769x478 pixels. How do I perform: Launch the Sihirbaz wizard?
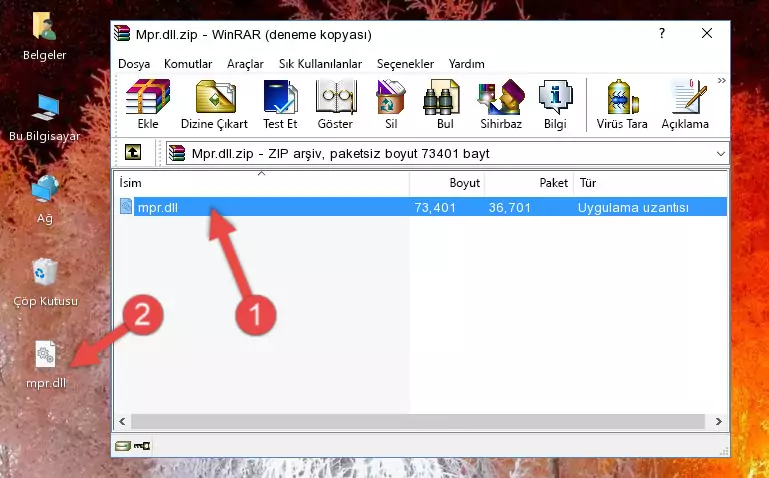(x=501, y=104)
